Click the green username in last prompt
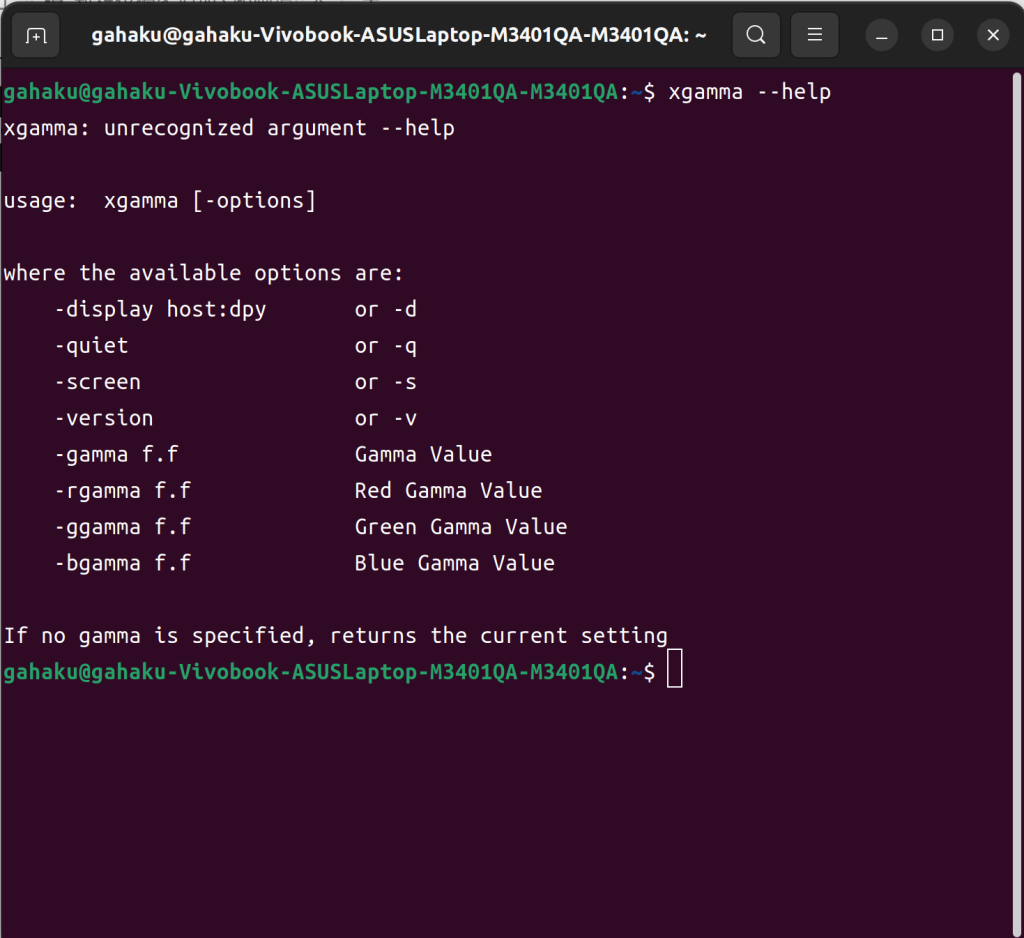1024x938 pixels. (x=311, y=672)
